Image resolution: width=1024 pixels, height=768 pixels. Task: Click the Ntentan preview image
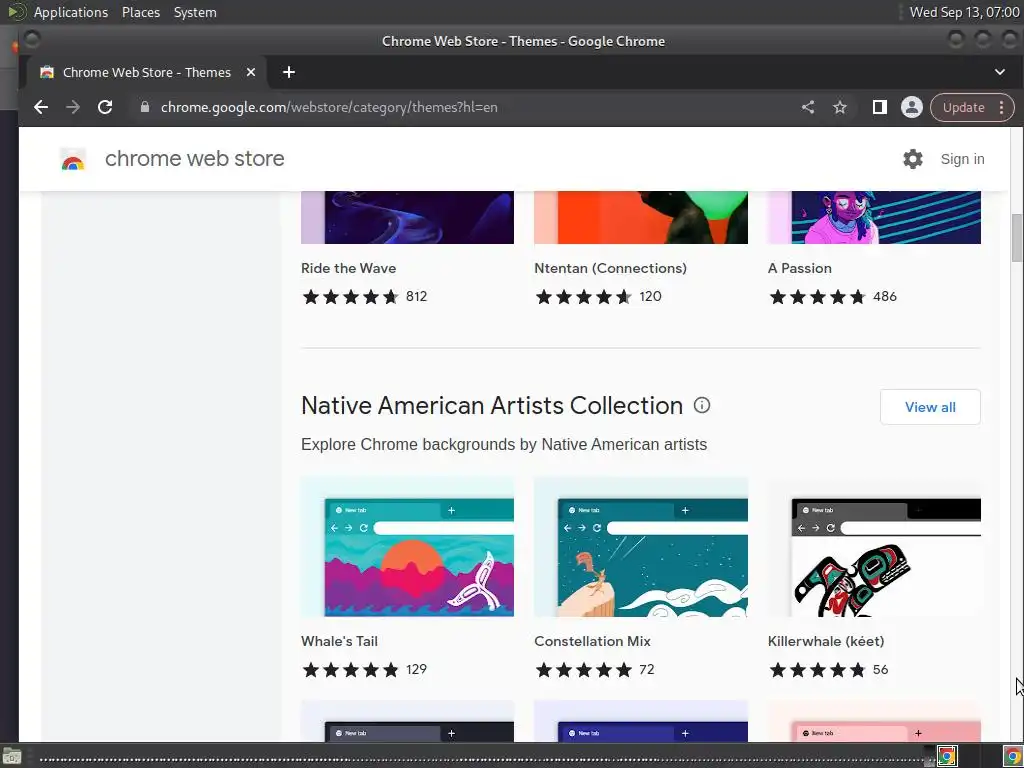tap(641, 217)
